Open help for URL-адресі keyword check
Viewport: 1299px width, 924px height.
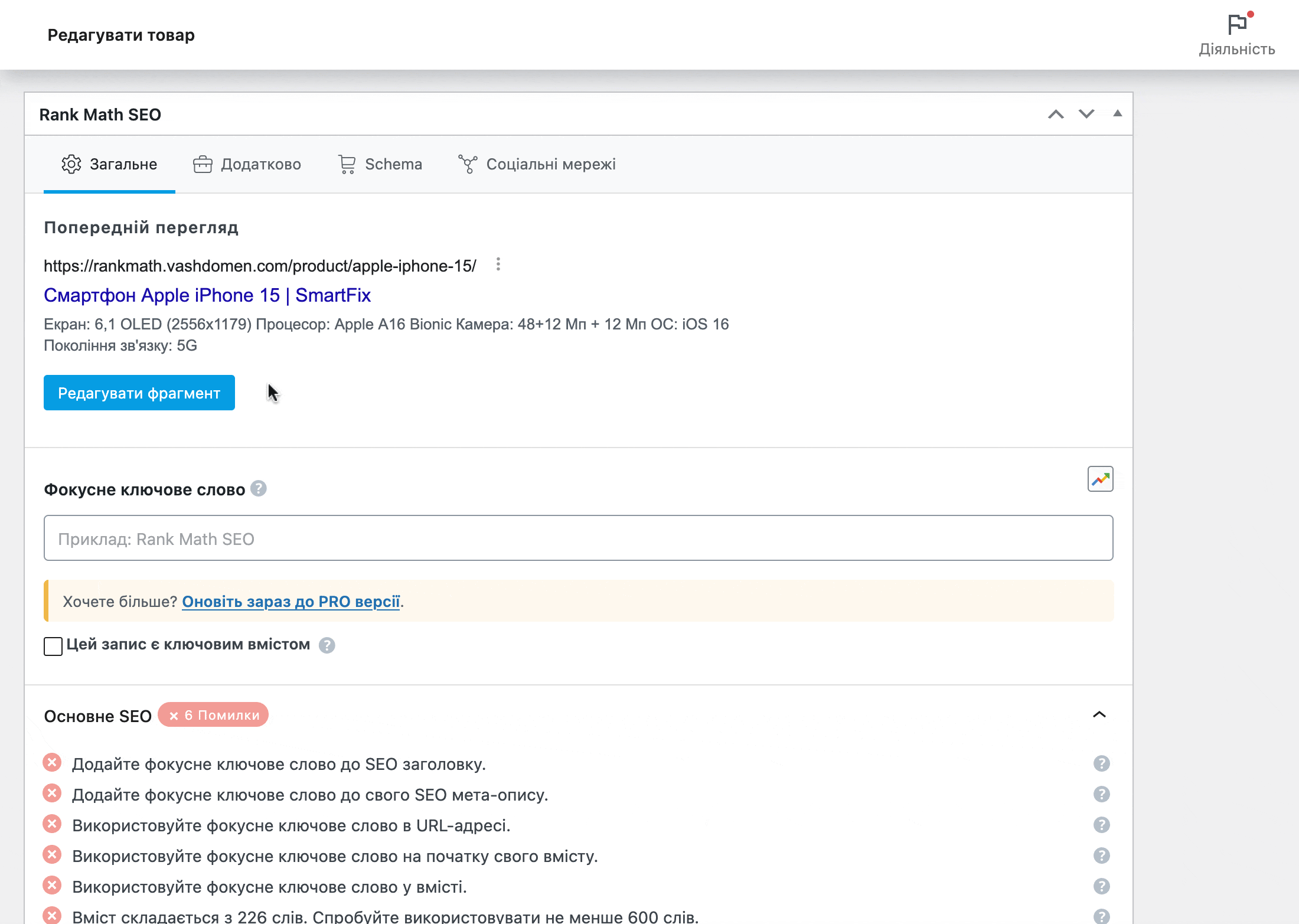pyautogui.click(x=1102, y=825)
